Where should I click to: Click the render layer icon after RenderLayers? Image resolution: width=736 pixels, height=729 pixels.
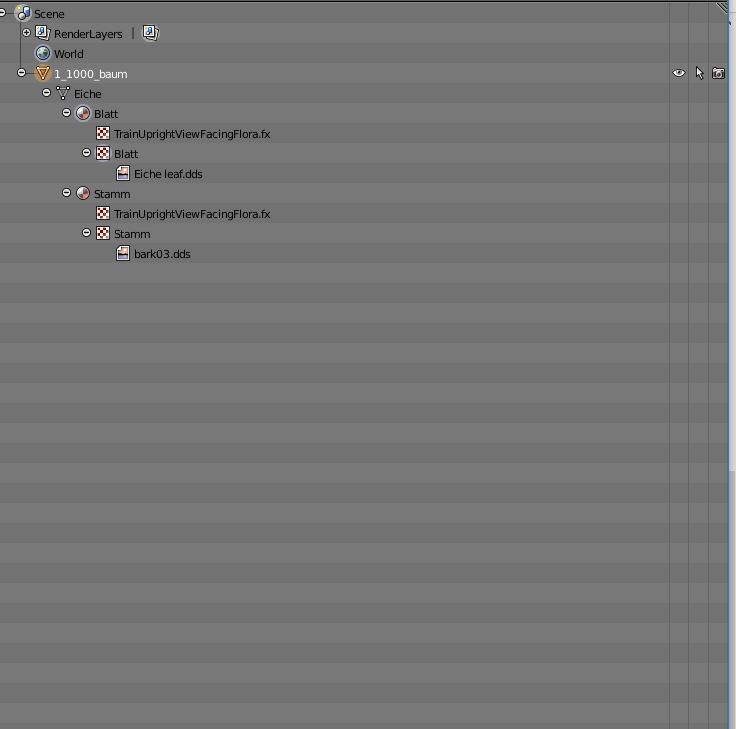tap(150, 32)
